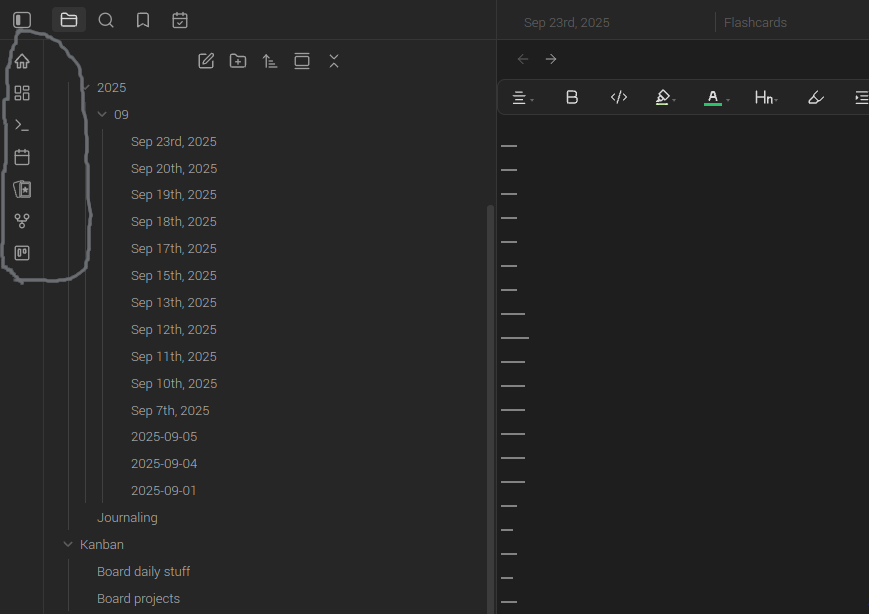Image resolution: width=869 pixels, height=614 pixels.
Task: Change the file sort order
Action: coord(270,61)
